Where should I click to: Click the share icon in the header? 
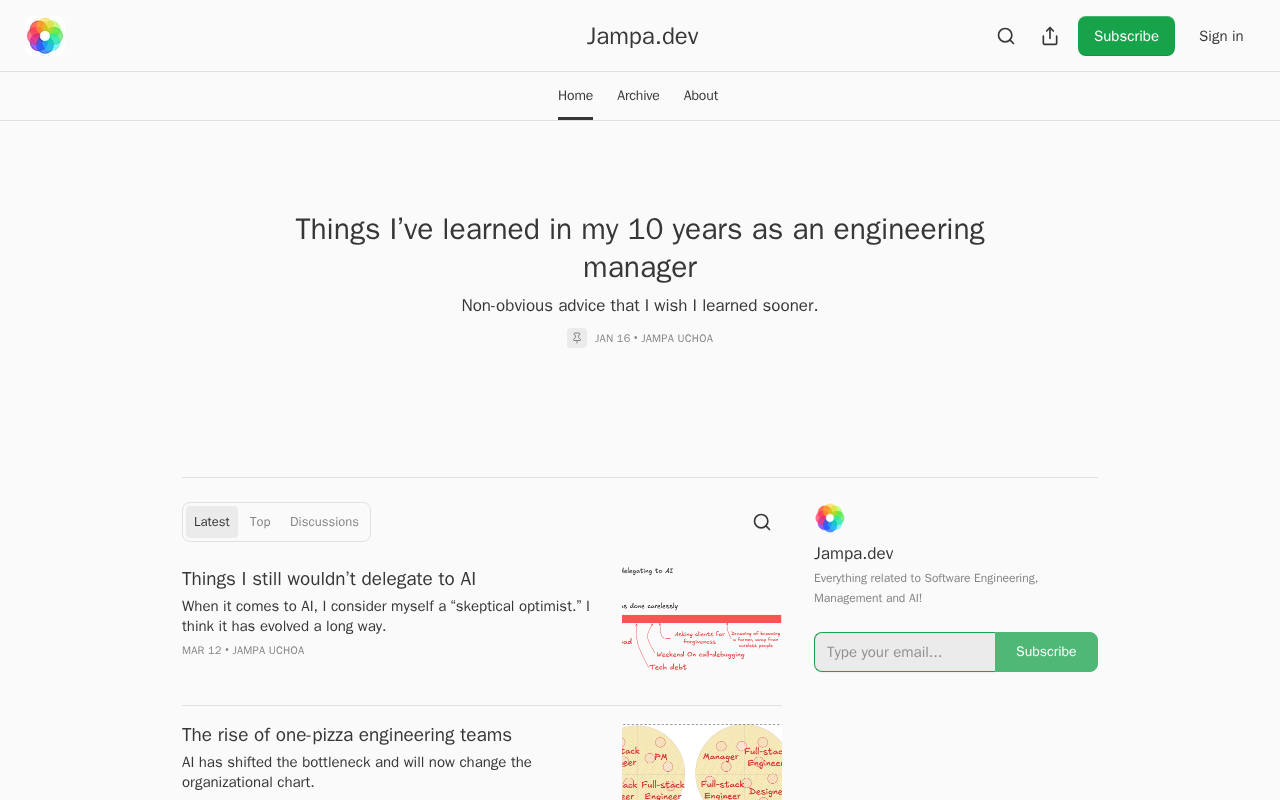click(1050, 36)
